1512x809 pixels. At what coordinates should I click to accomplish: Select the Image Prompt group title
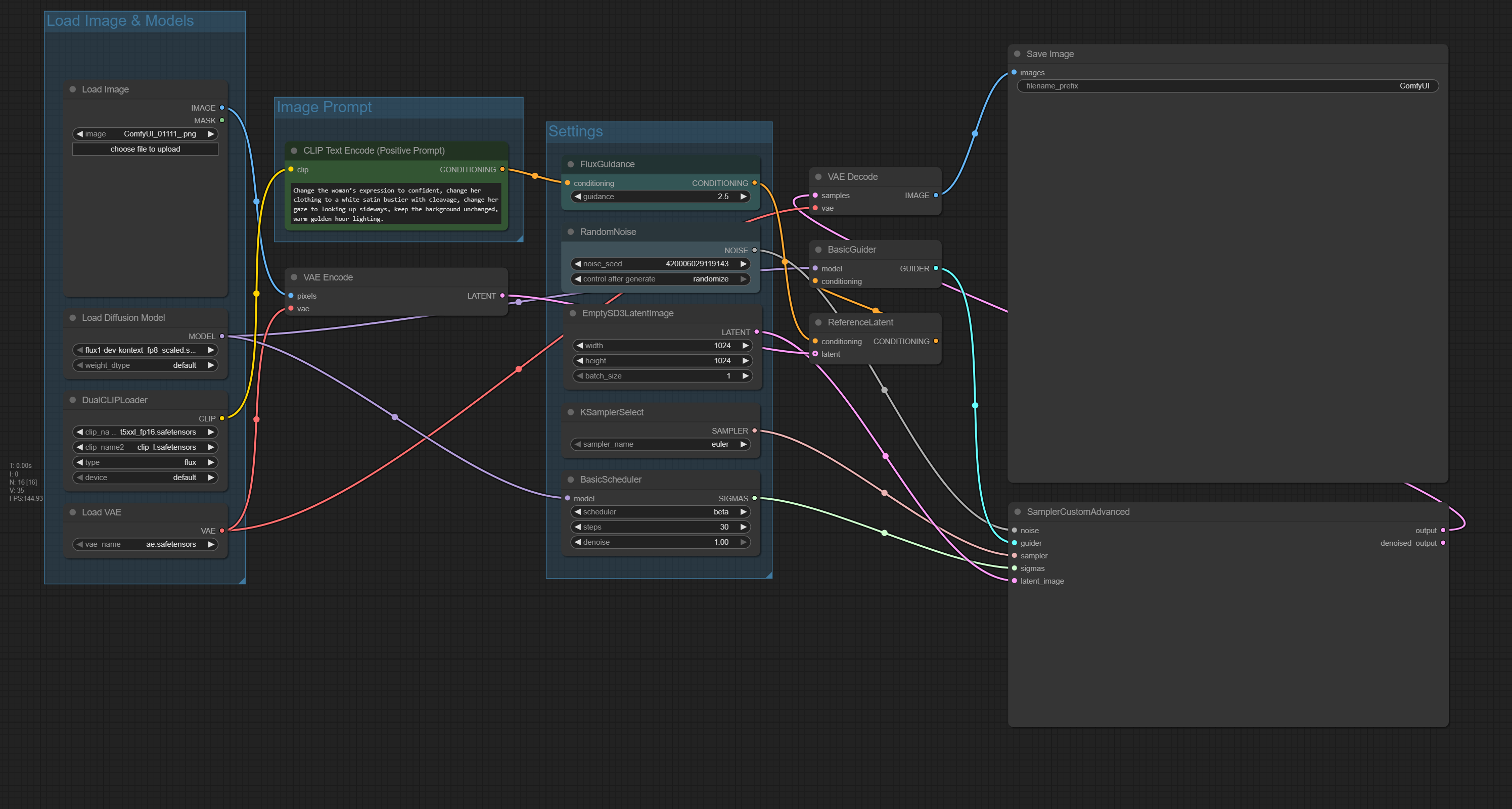point(324,107)
